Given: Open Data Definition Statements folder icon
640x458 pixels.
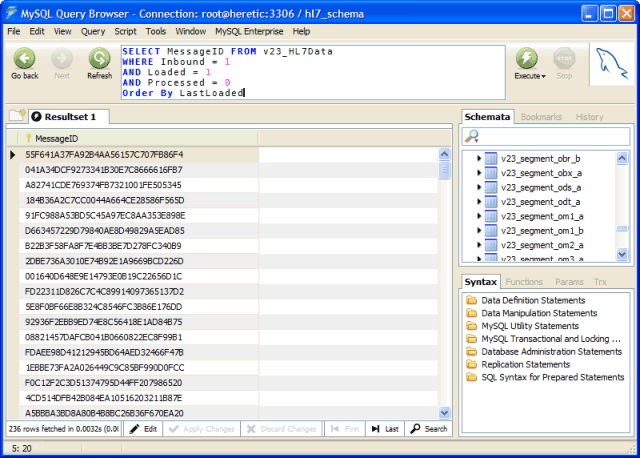Looking at the screenshot, I should [471, 300].
